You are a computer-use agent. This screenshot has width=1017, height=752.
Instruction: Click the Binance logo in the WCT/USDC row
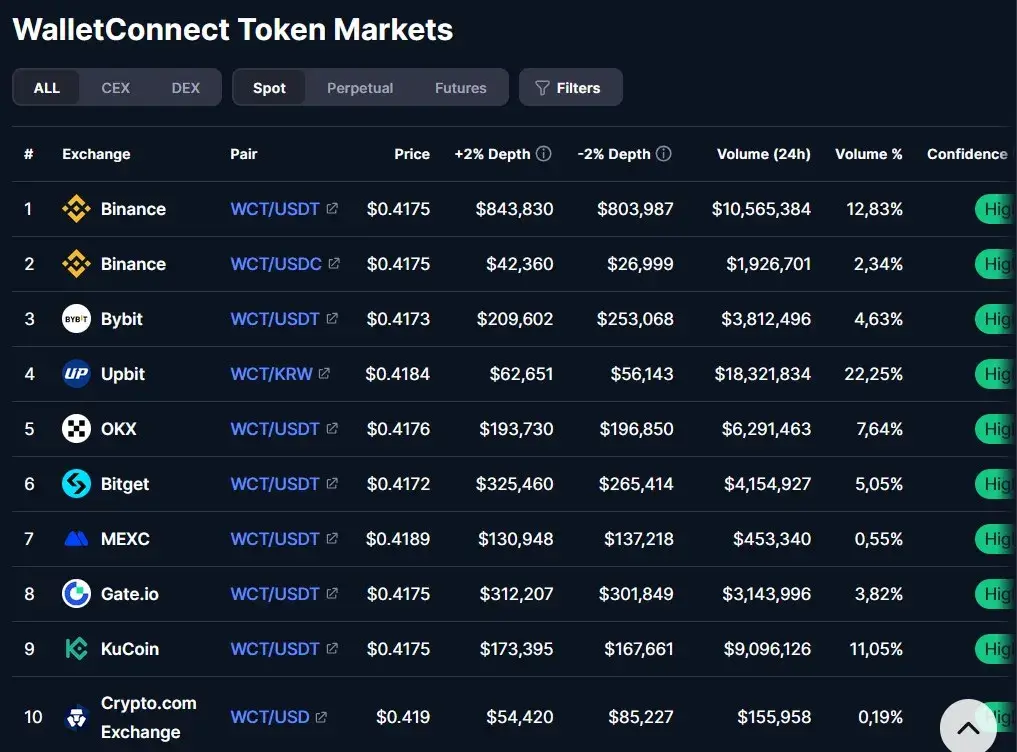77,264
